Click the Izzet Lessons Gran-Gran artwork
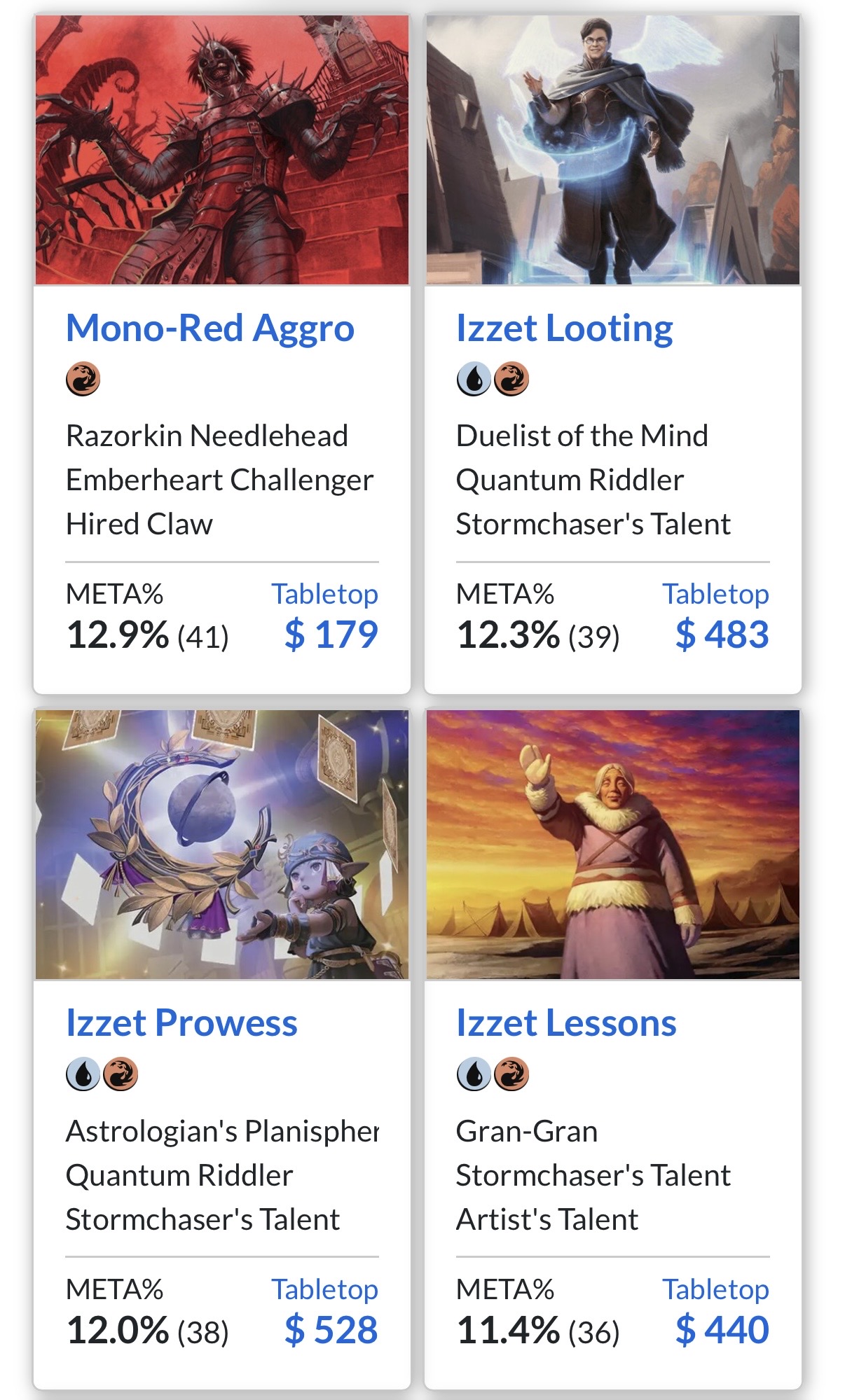This screenshot has width=845, height=1400. [612, 845]
